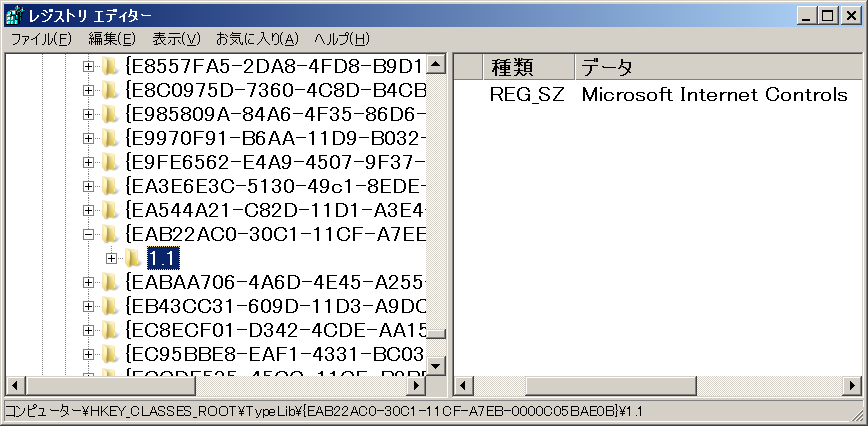Select the {EC95BBE8-EAF1-4331 tree key

coord(275,354)
